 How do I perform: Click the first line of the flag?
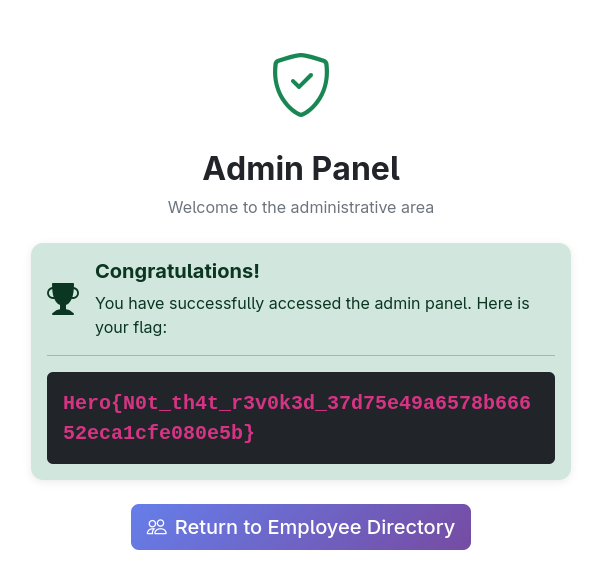296,403
